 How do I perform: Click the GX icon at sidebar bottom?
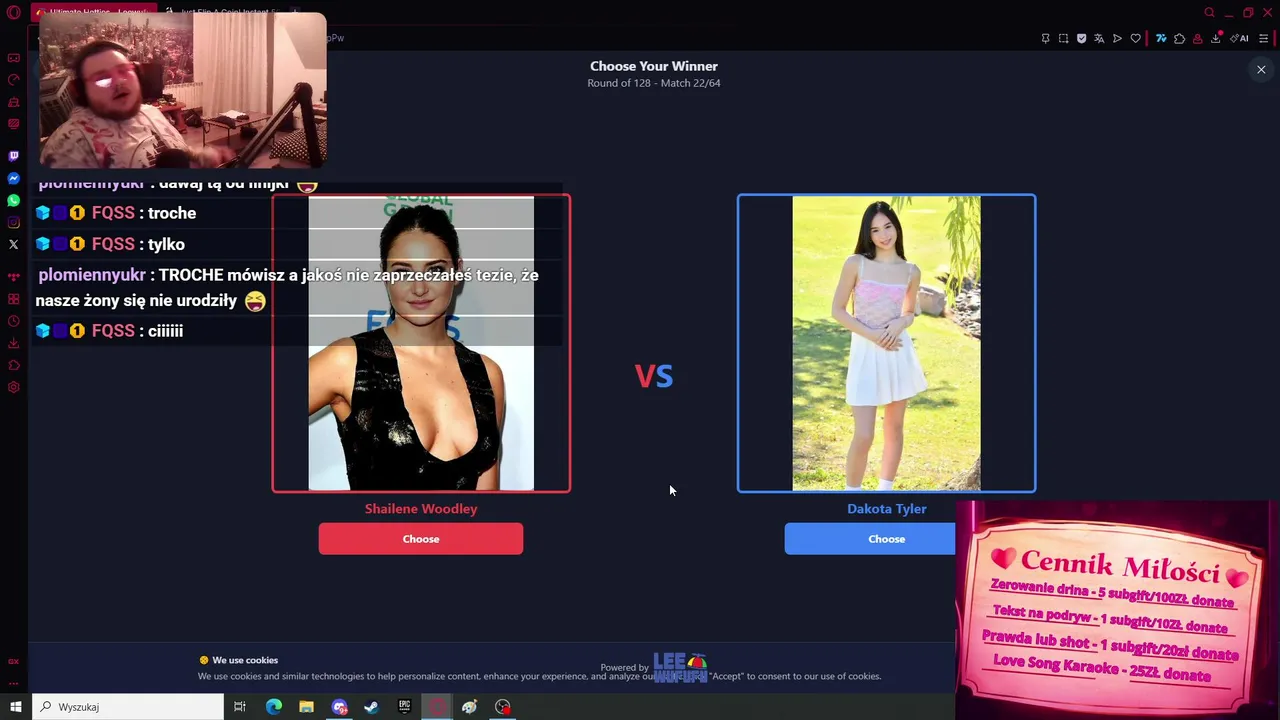click(14, 661)
